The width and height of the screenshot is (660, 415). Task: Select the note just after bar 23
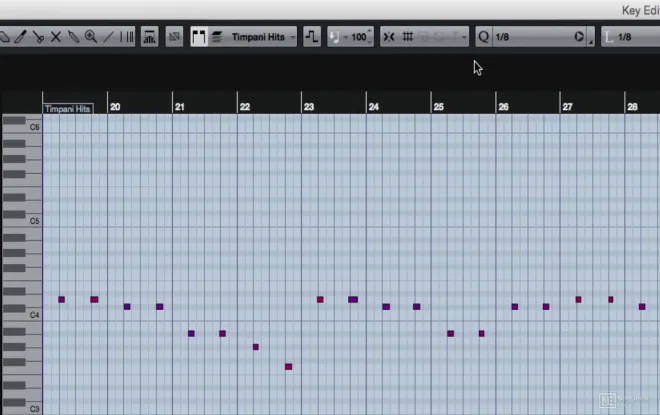click(x=320, y=300)
